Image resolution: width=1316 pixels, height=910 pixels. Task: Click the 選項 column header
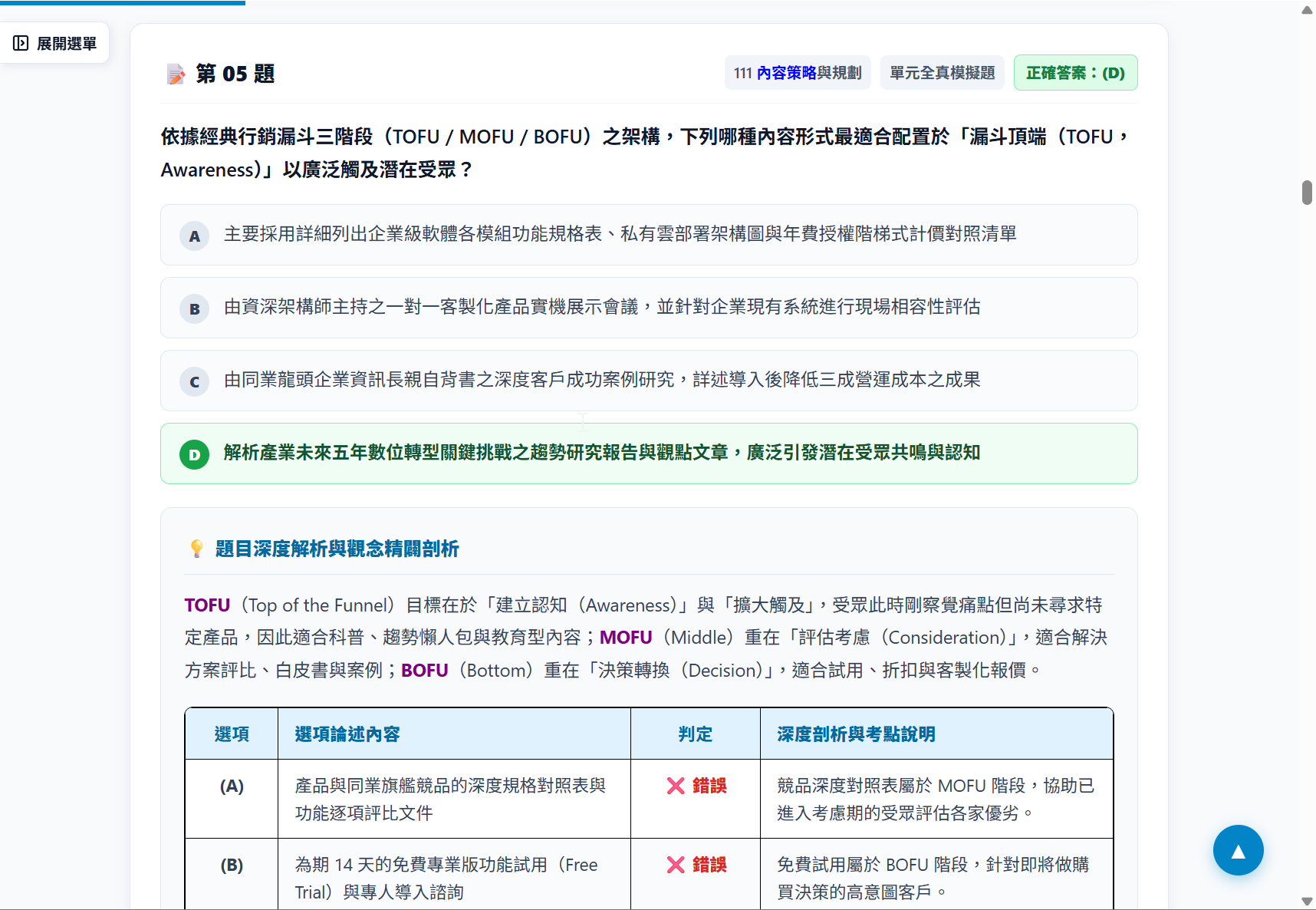pos(232,734)
